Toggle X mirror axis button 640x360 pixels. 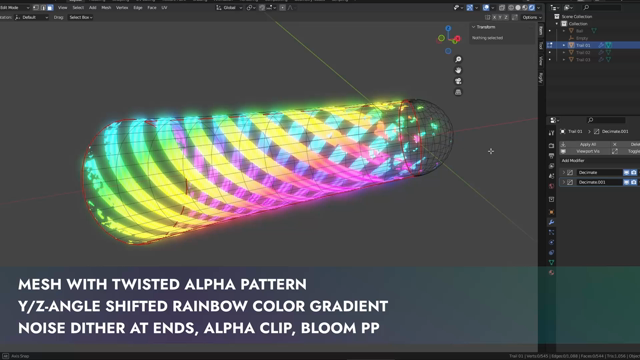coord(494,18)
